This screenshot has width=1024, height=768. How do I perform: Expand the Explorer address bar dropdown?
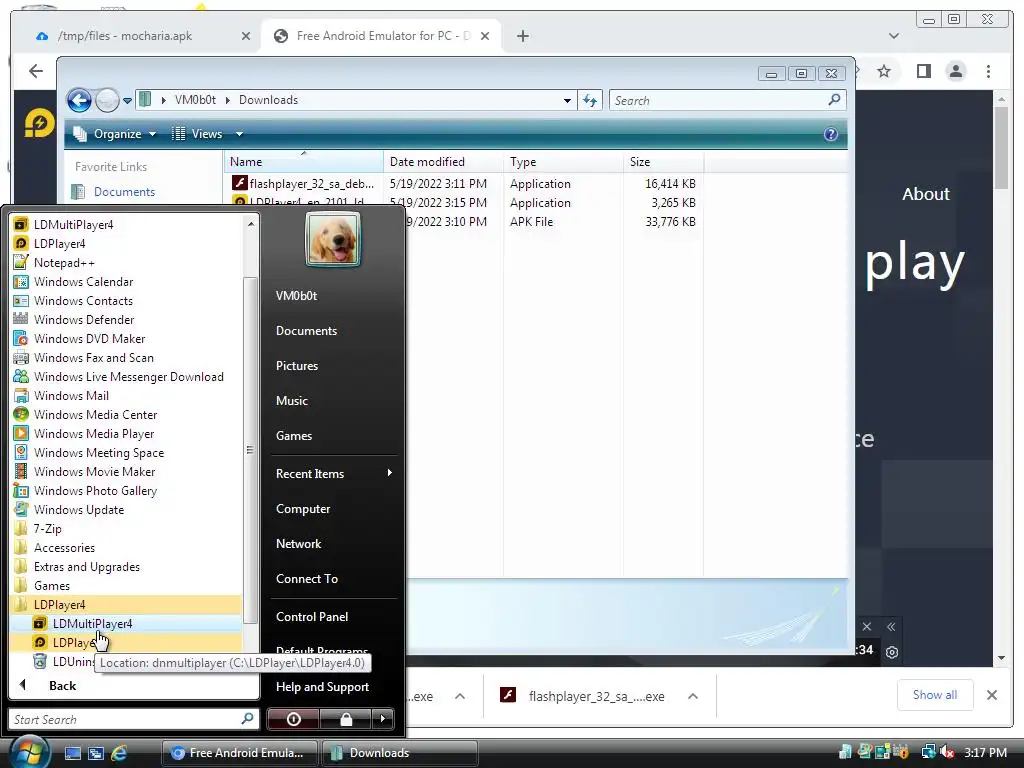[567, 101]
